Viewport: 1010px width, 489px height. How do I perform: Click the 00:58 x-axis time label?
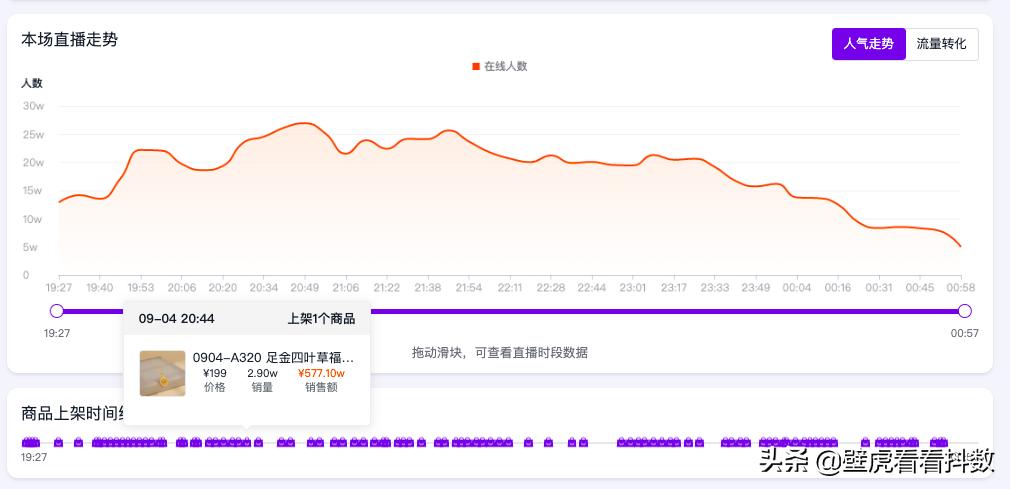click(x=960, y=288)
